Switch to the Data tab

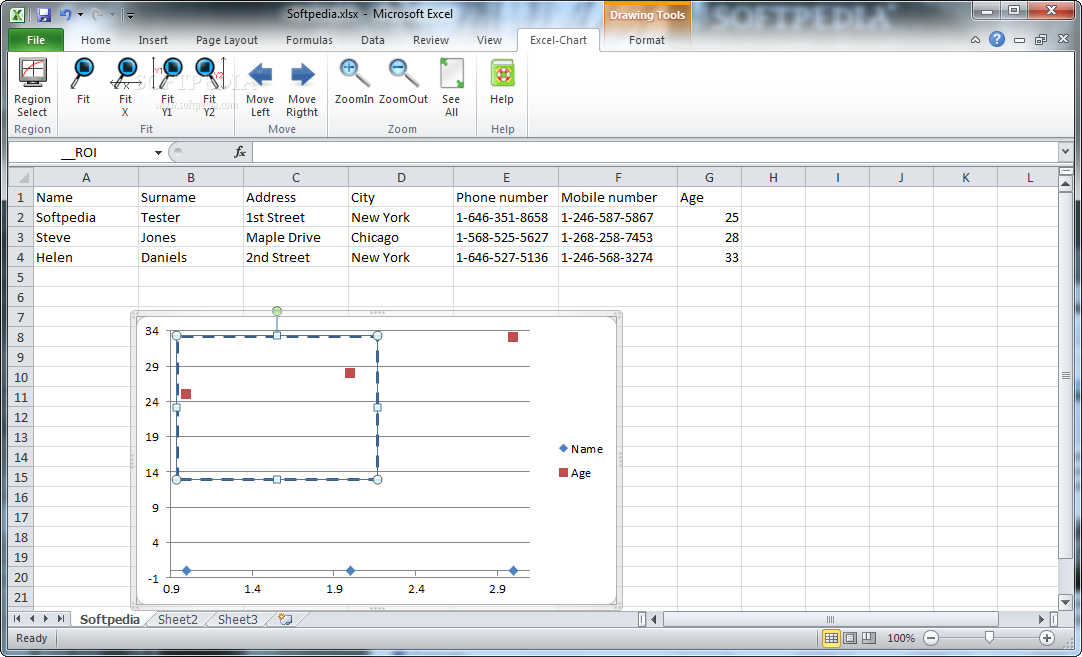373,40
